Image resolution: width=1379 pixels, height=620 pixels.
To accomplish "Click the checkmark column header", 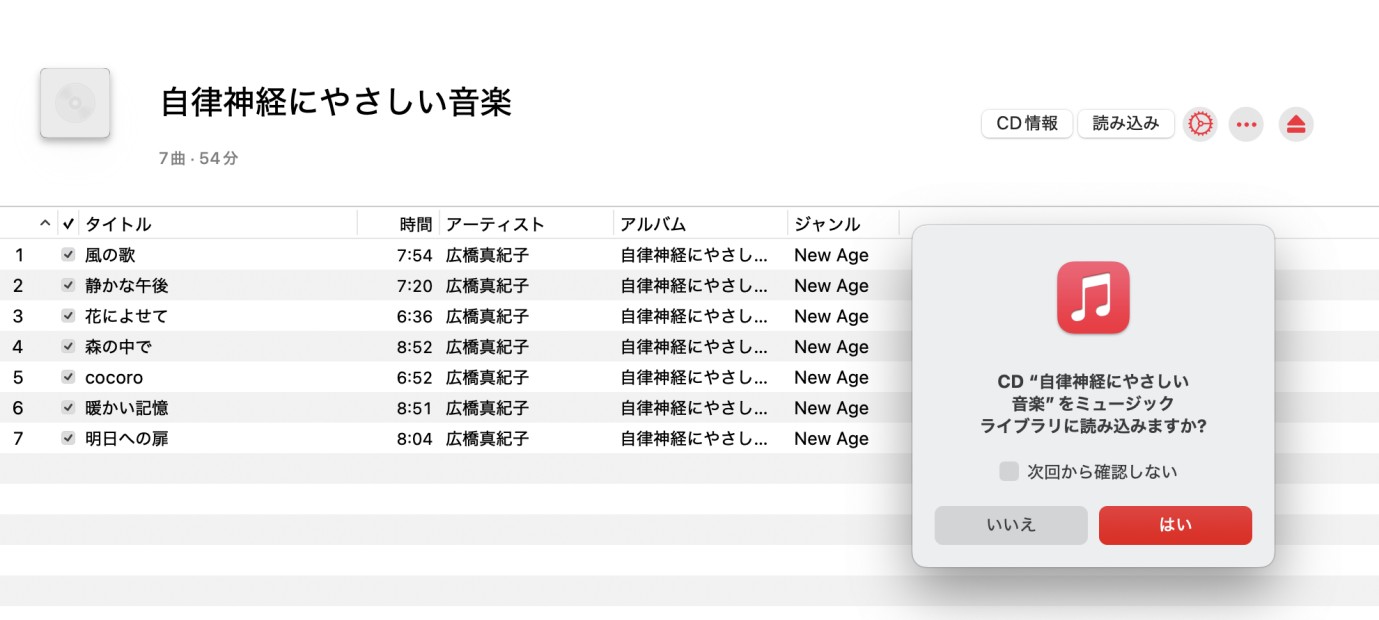I will pyautogui.click(x=68, y=224).
